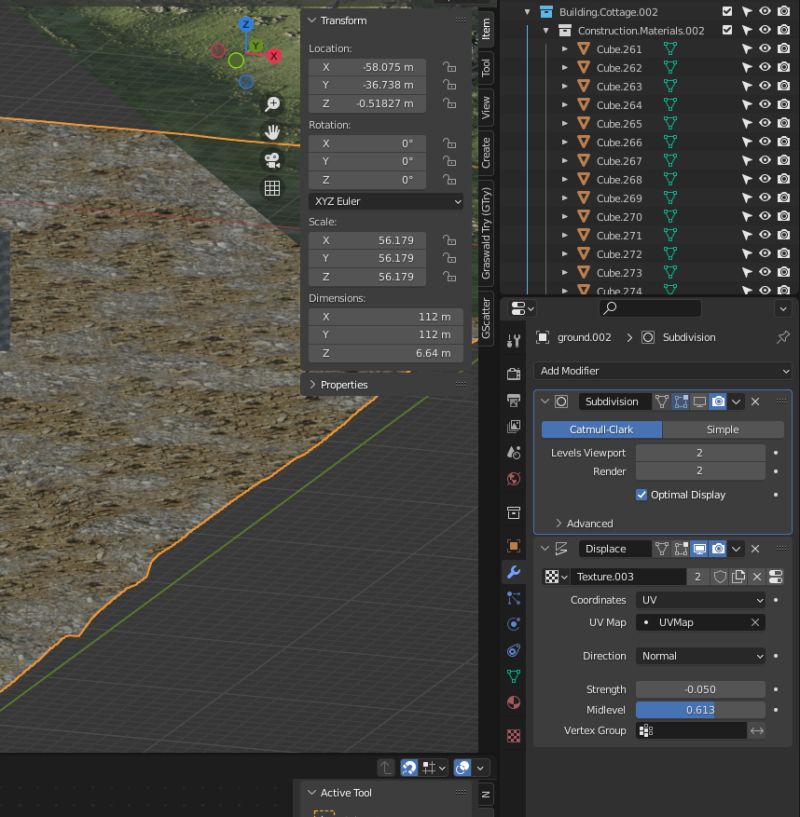The width and height of the screenshot is (800, 817).
Task: Open the Texture Properties tab
Action: pyautogui.click(x=513, y=735)
